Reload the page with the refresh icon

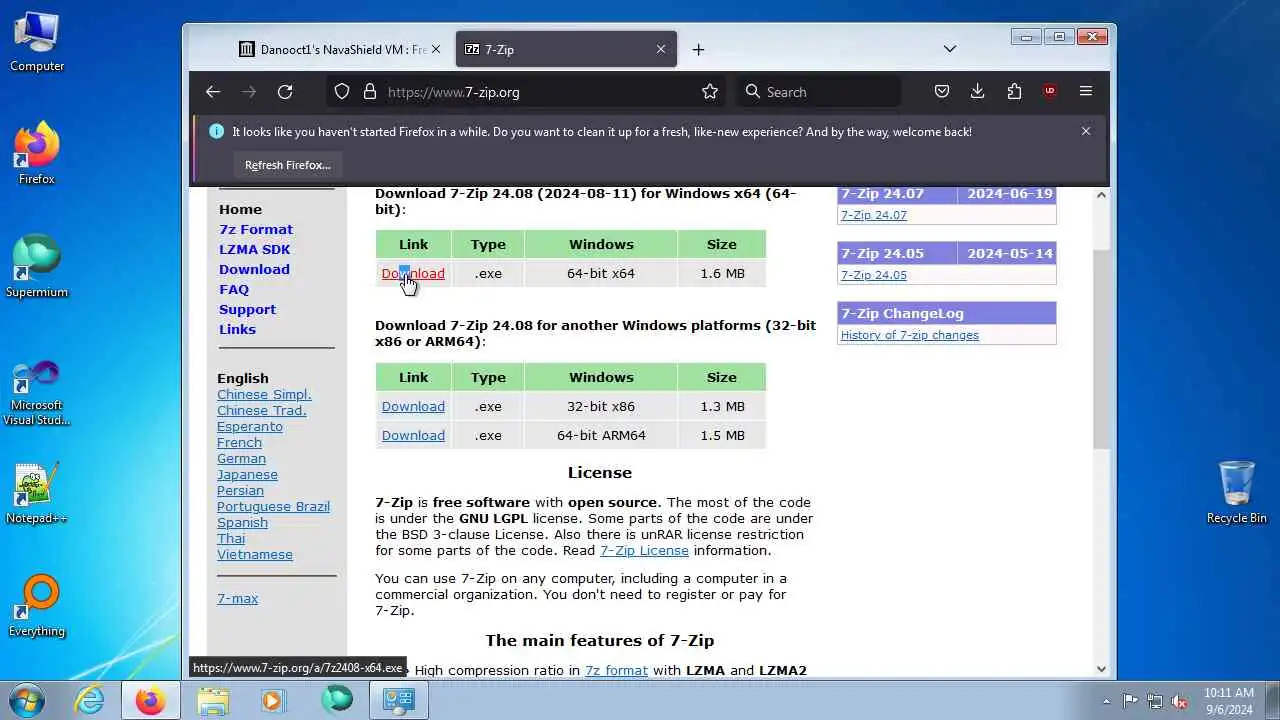(x=285, y=92)
